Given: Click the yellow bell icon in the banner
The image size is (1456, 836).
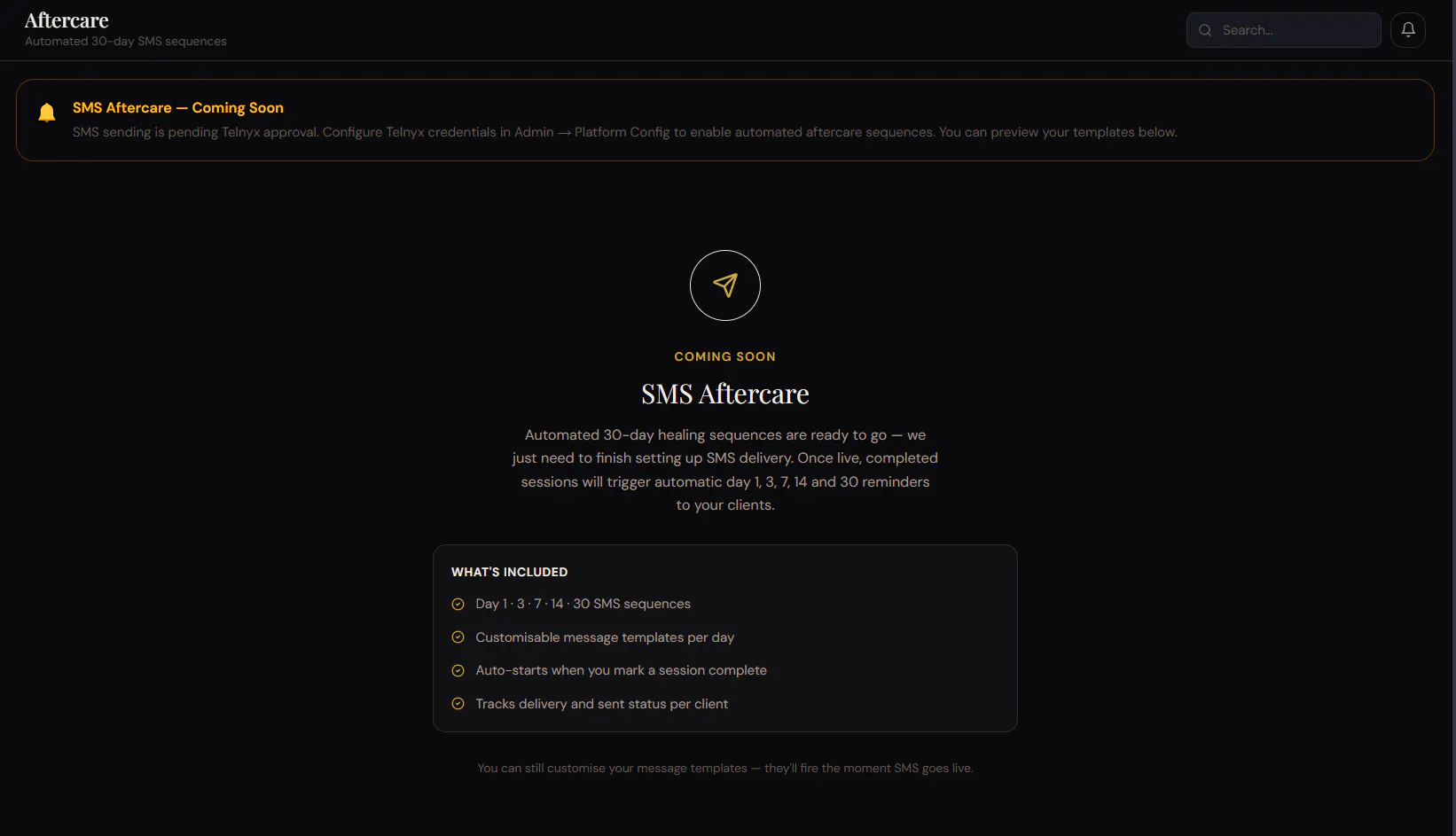Looking at the screenshot, I should [x=47, y=112].
